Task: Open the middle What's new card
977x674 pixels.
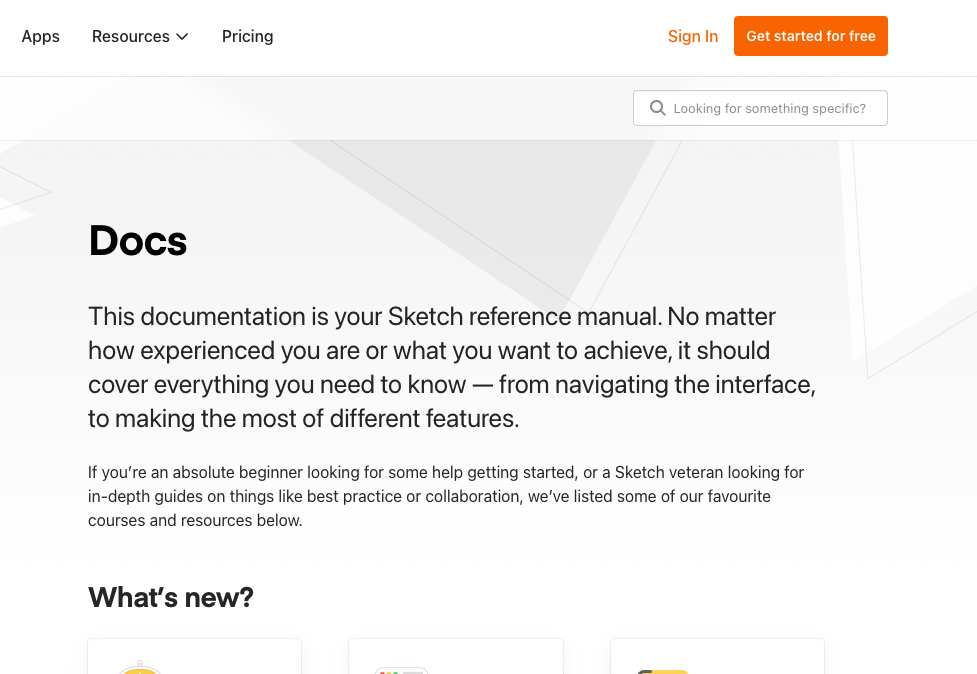Action: [456, 657]
